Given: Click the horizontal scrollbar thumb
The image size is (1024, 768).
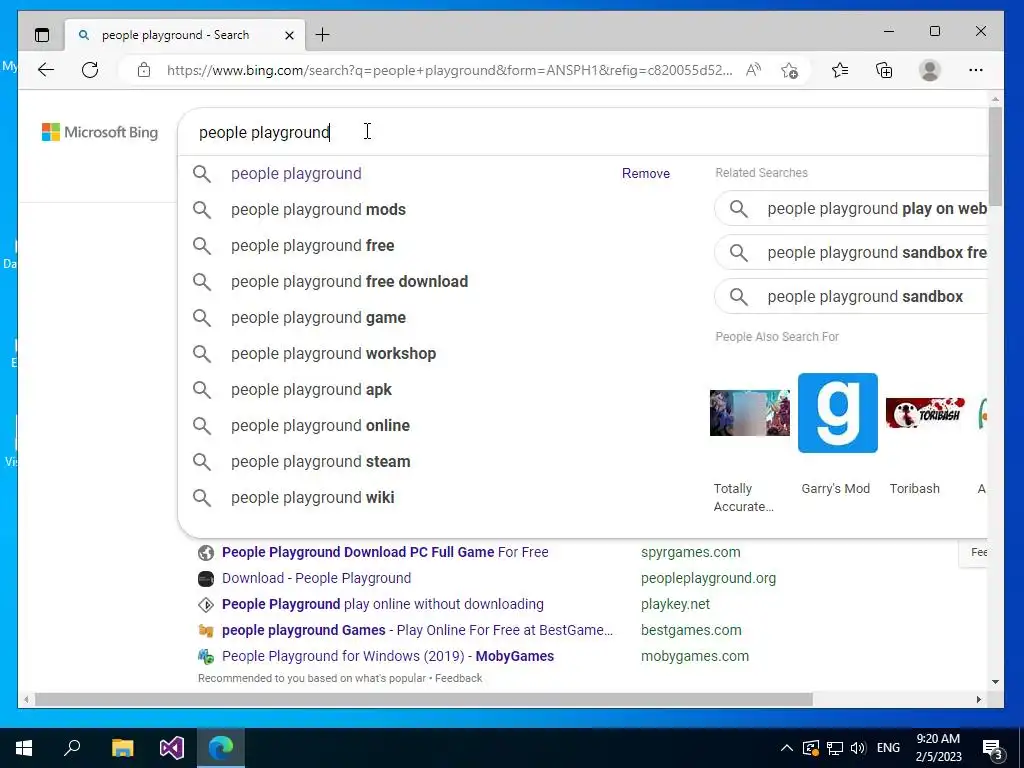Looking at the screenshot, I should (x=423, y=699).
